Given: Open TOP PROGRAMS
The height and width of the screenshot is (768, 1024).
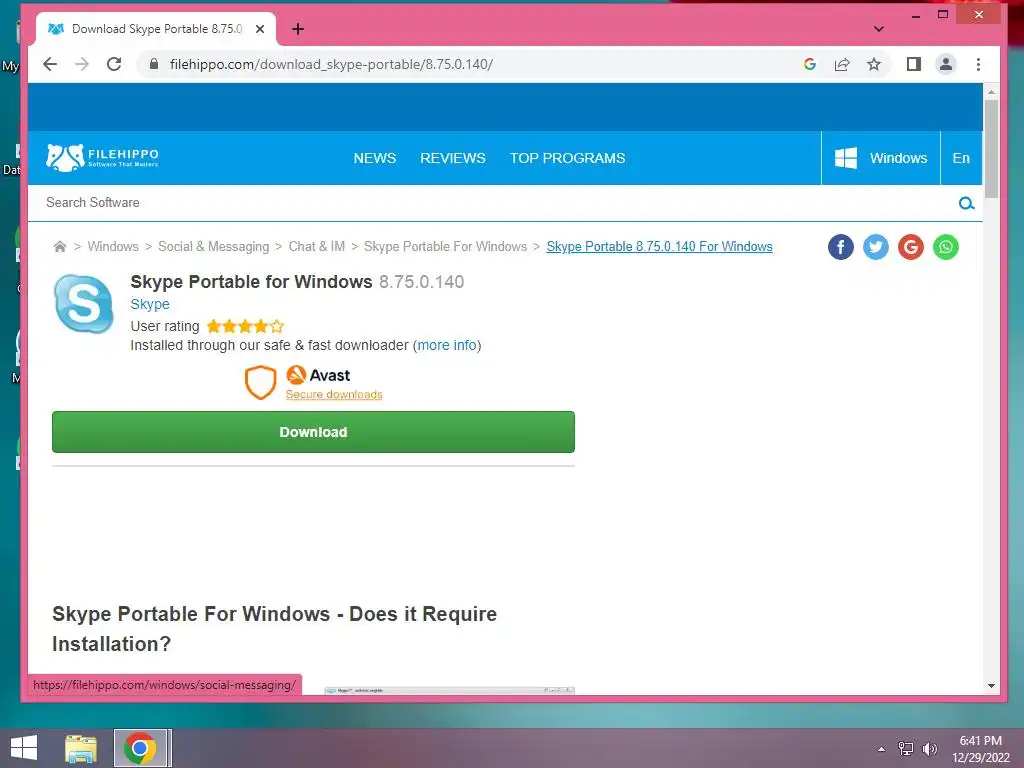Looking at the screenshot, I should pos(568,158).
